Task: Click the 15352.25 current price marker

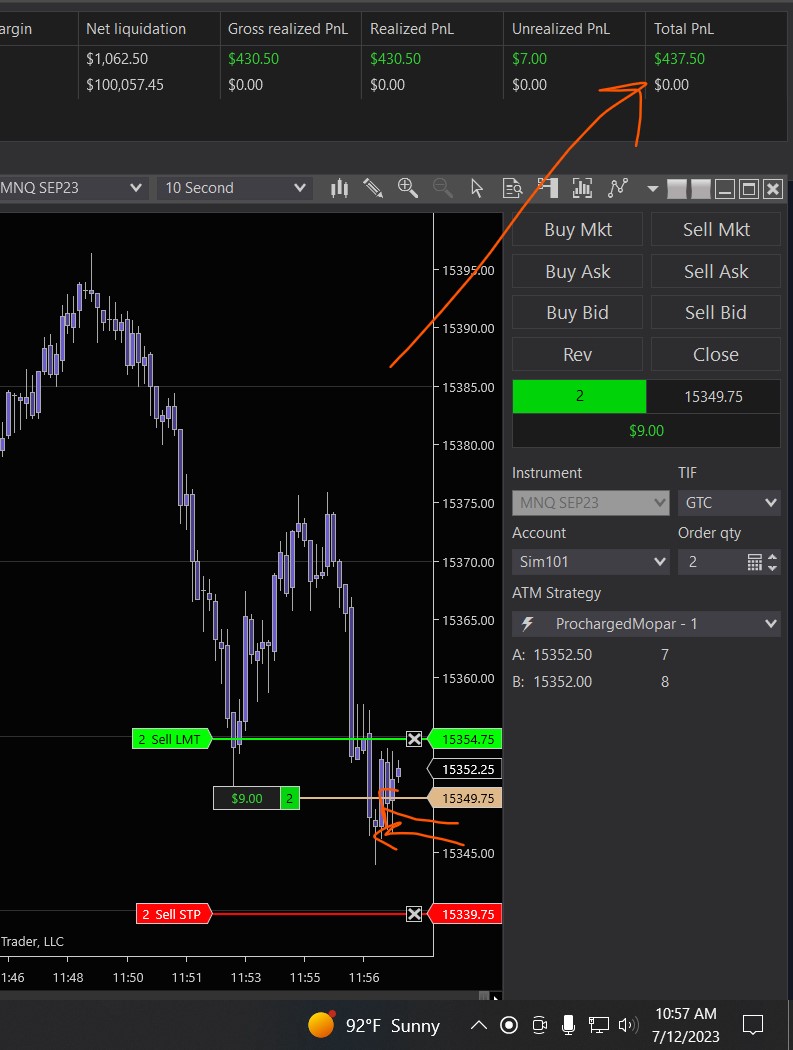Action: (x=465, y=769)
